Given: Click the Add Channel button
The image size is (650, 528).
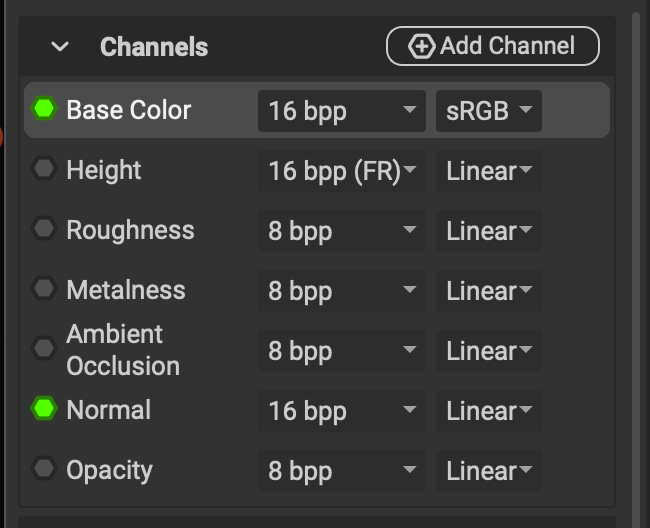Looking at the screenshot, I should [492, 46].
